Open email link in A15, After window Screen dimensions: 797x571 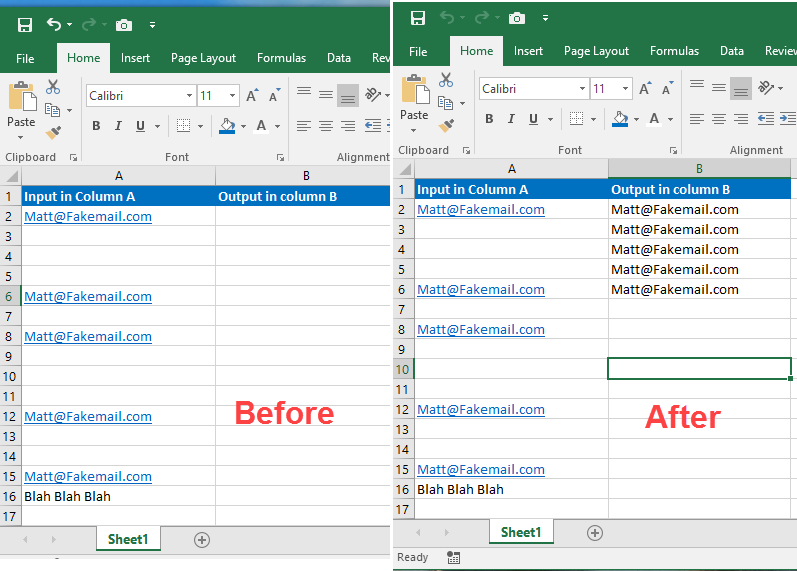481,469
